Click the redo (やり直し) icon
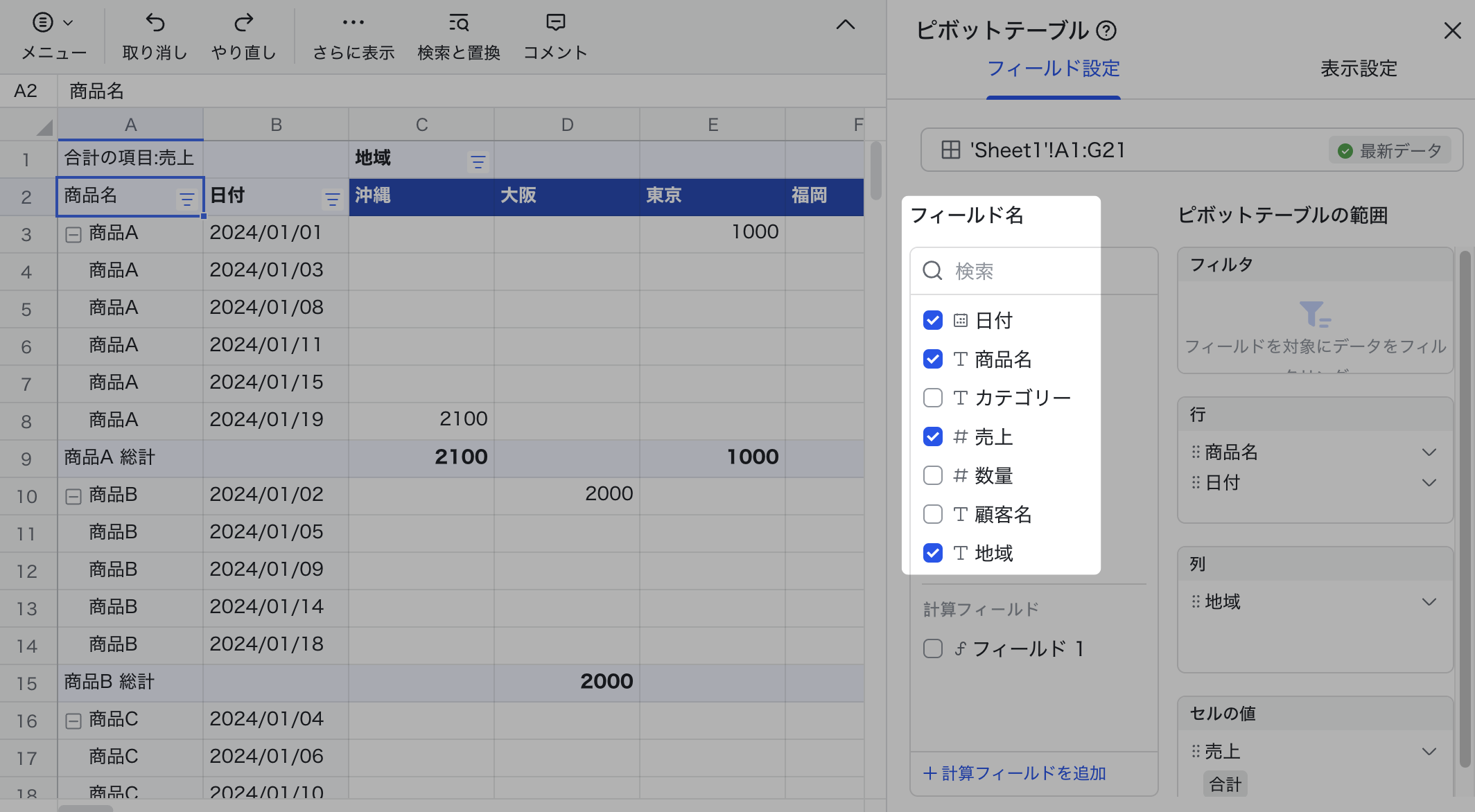This screenshot has width=1475, height=812. coord(243,24)
